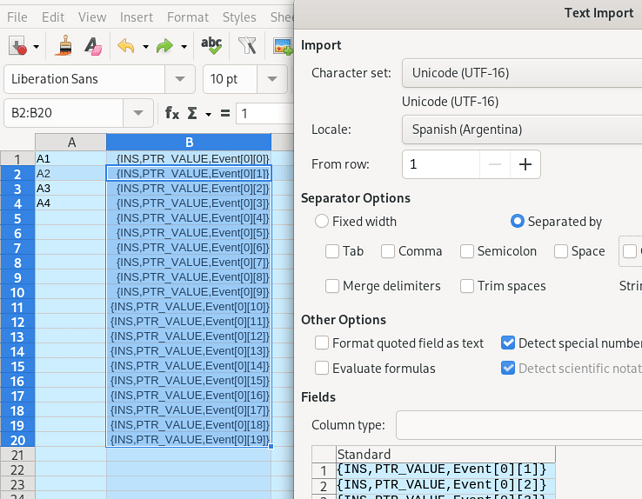Click cell A1 containing text A1

point(70,158)
